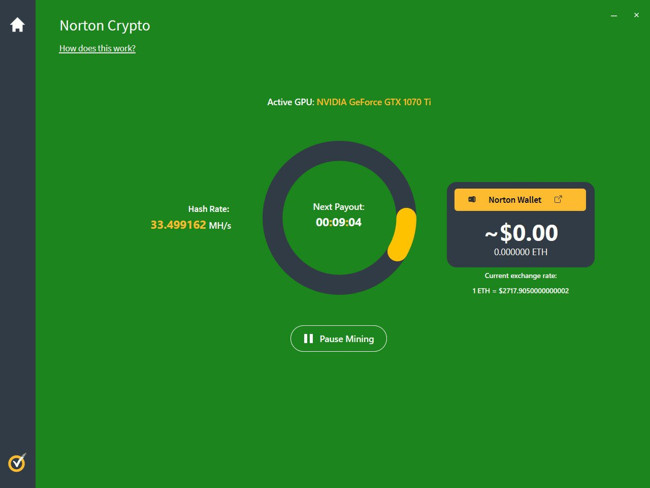Click the 'Current exchange rate:' label
This screenshot has height=488, width=650.
tap(521, 276)
